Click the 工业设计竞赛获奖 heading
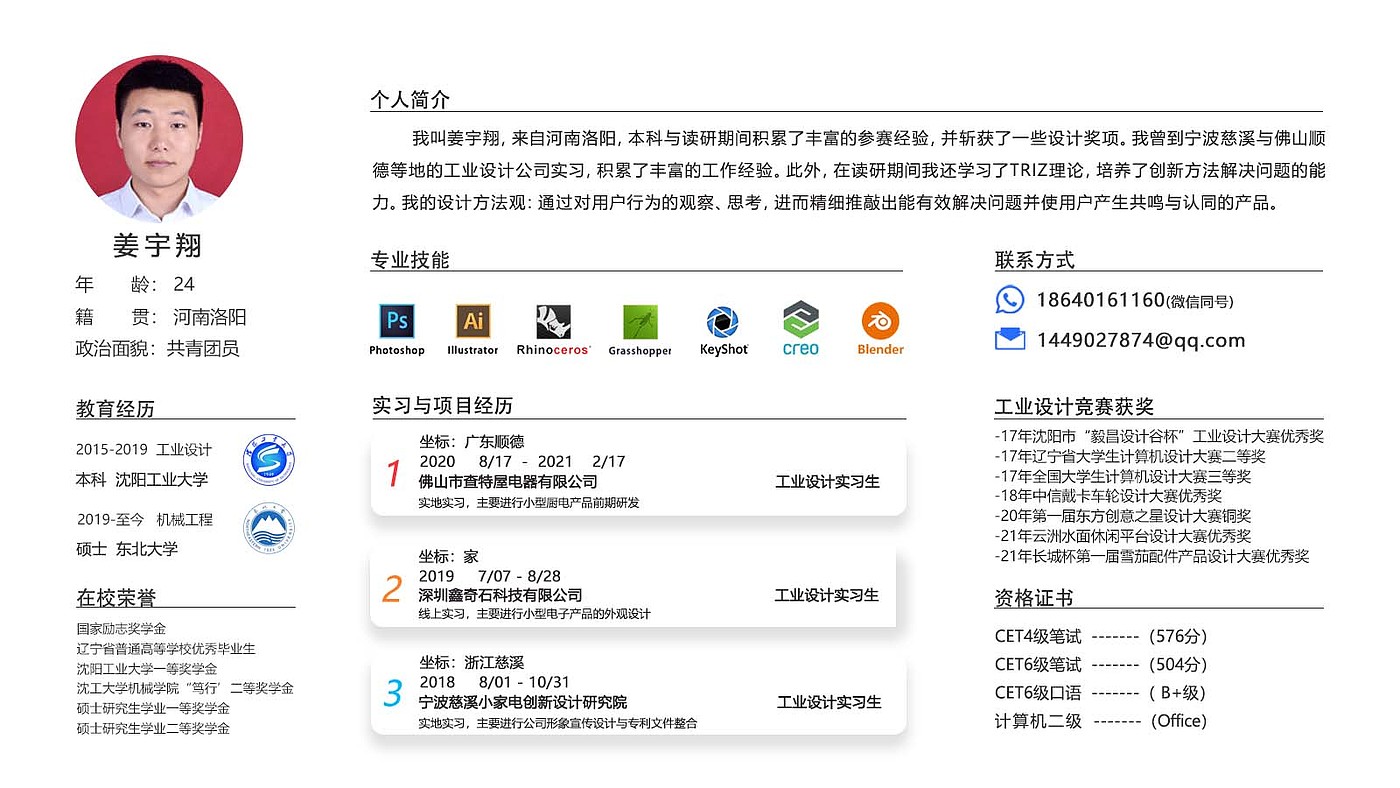Image resolution: width=1400 pixels, height=788 pixels. coord(1074,406)
